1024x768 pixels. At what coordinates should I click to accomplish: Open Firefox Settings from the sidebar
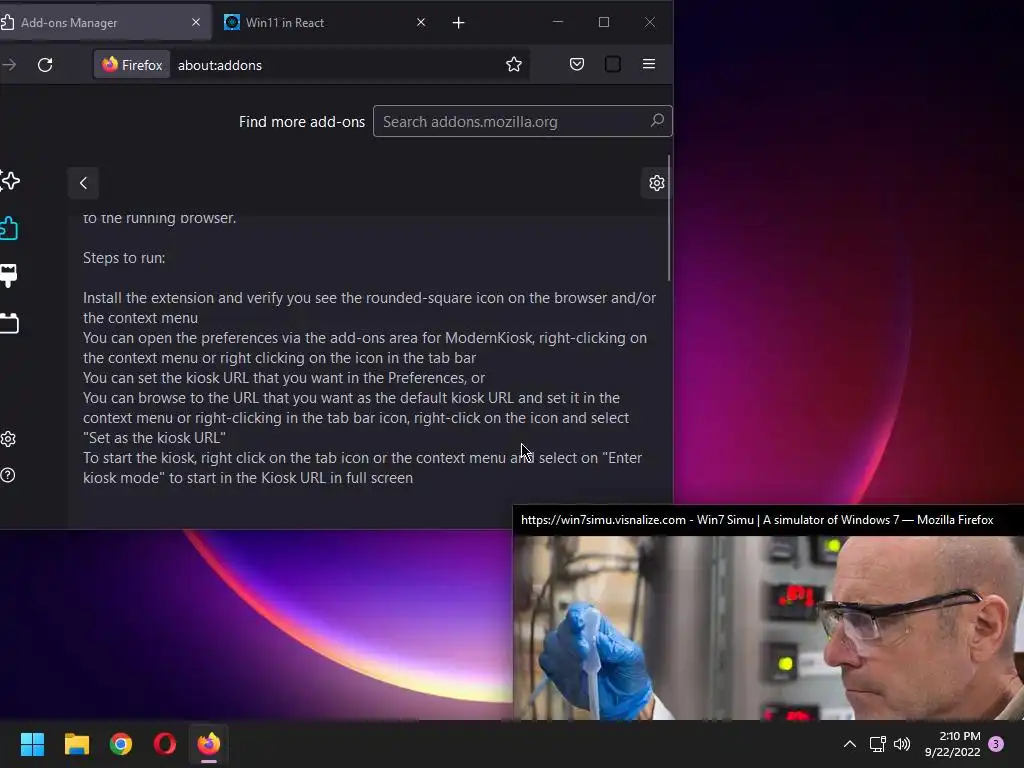pos(8,439)
